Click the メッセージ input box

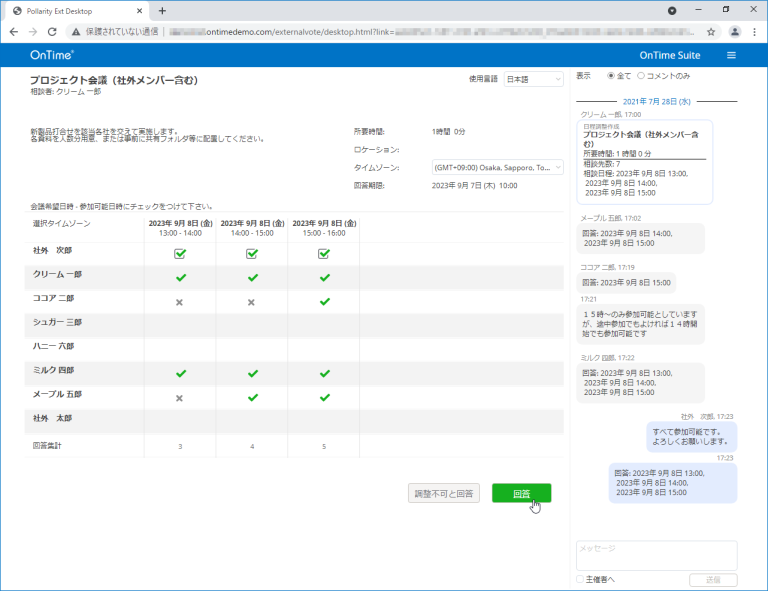pos(656,555)
